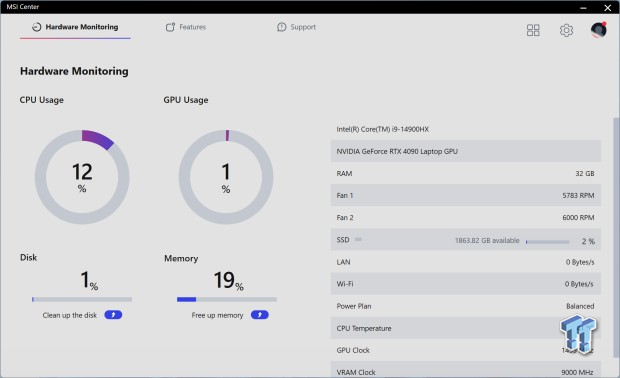
Task: Select the NVIDIA GeForce RTX 4090 row
Action: [466, 151]
